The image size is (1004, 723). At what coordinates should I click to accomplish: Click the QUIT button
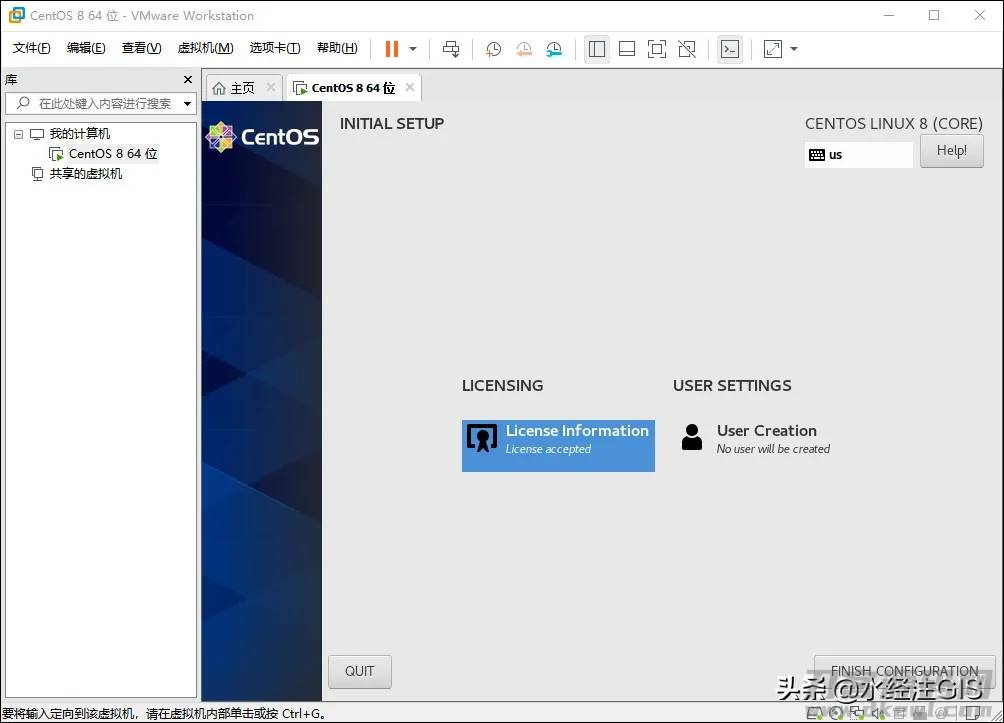360,672
